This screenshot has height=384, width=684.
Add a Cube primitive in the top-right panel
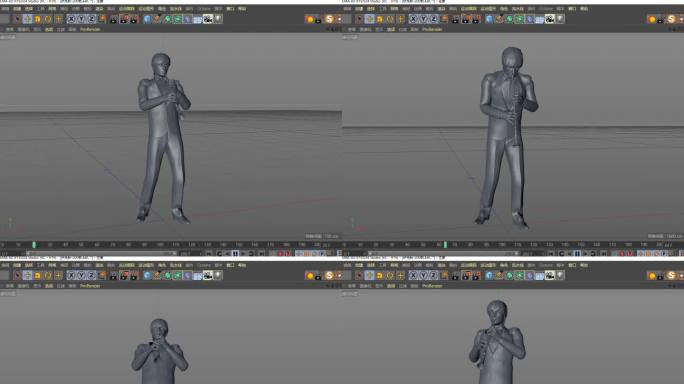[x=489, y=19]
